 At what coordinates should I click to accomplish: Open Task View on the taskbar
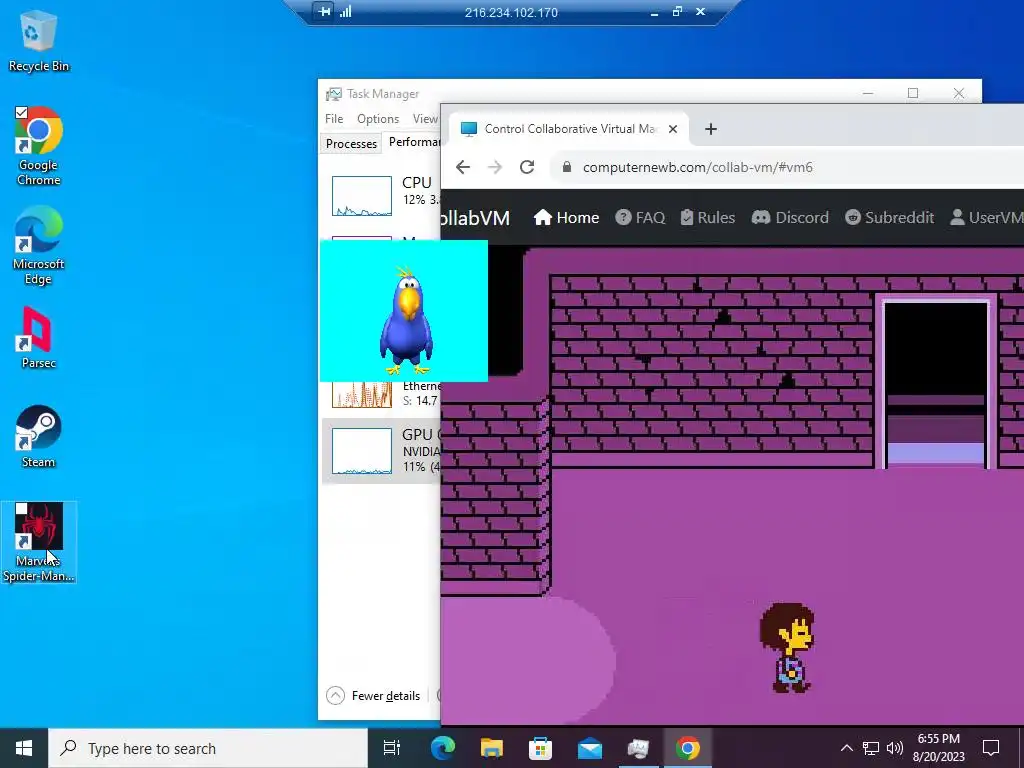click(391, 748)
